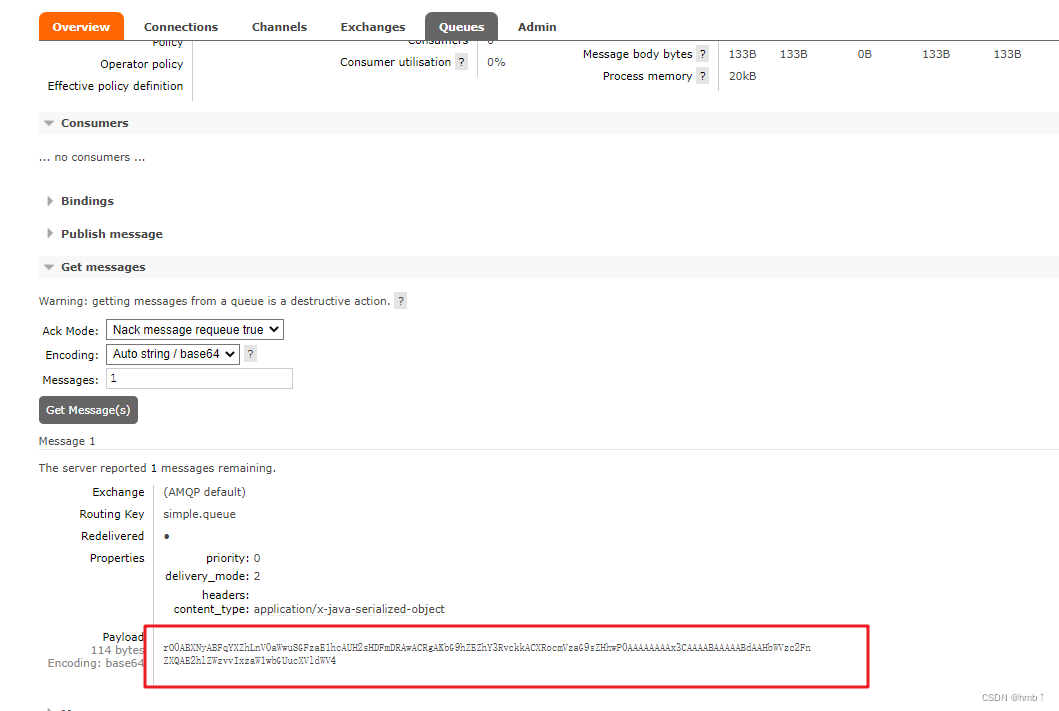Open help for Message body bytes

pos(702,54)
